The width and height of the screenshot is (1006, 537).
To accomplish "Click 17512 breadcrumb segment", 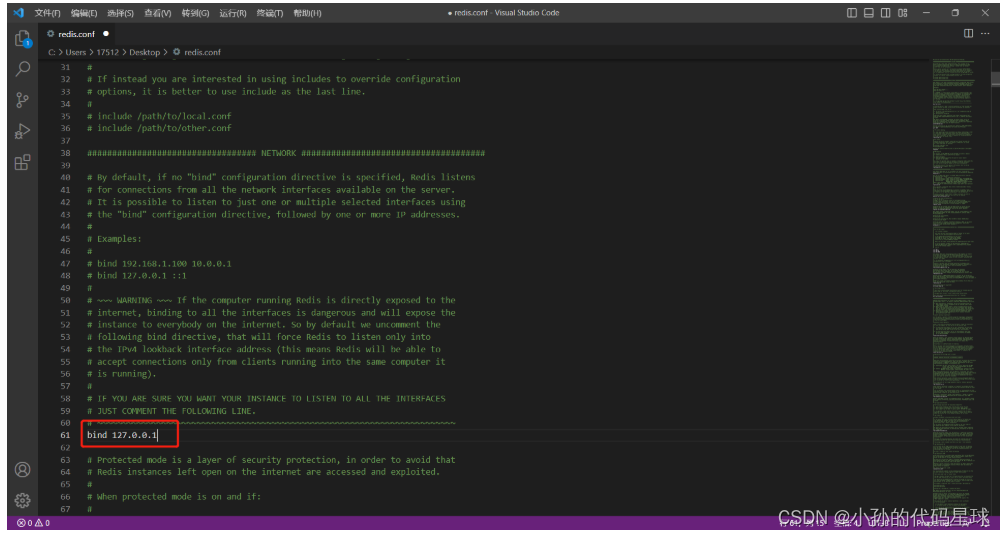I will pyautogui.click(x=108, y=52).
